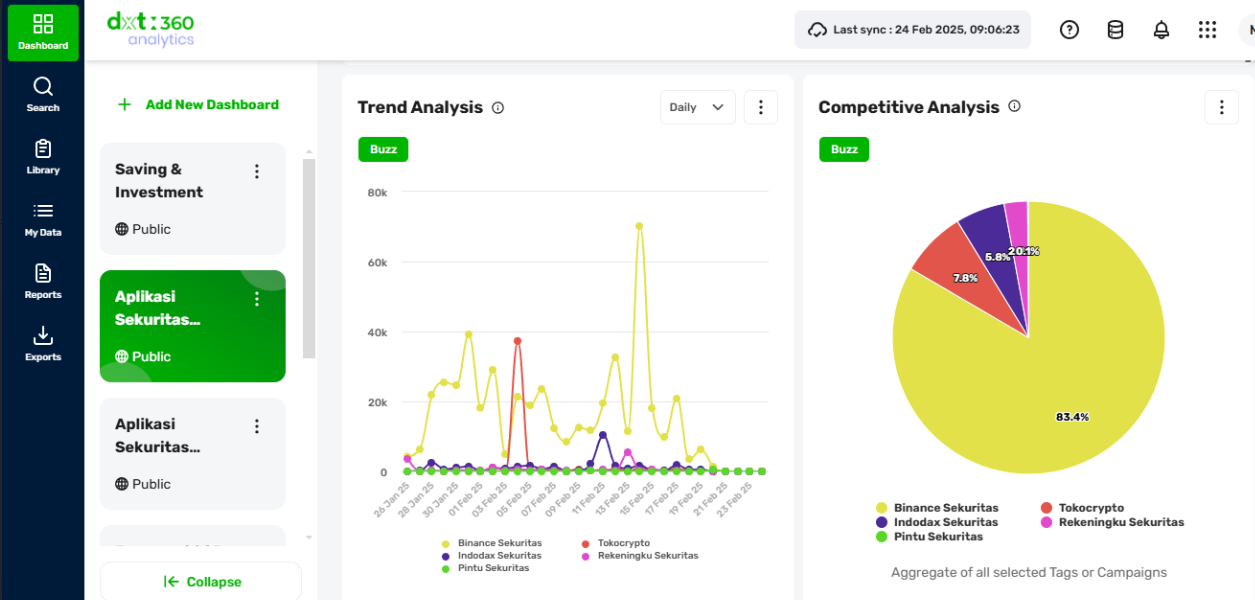Toggle Binance Sekuritas in pie chart legend
Screen dimensions: 1255x600
[937, 508]
